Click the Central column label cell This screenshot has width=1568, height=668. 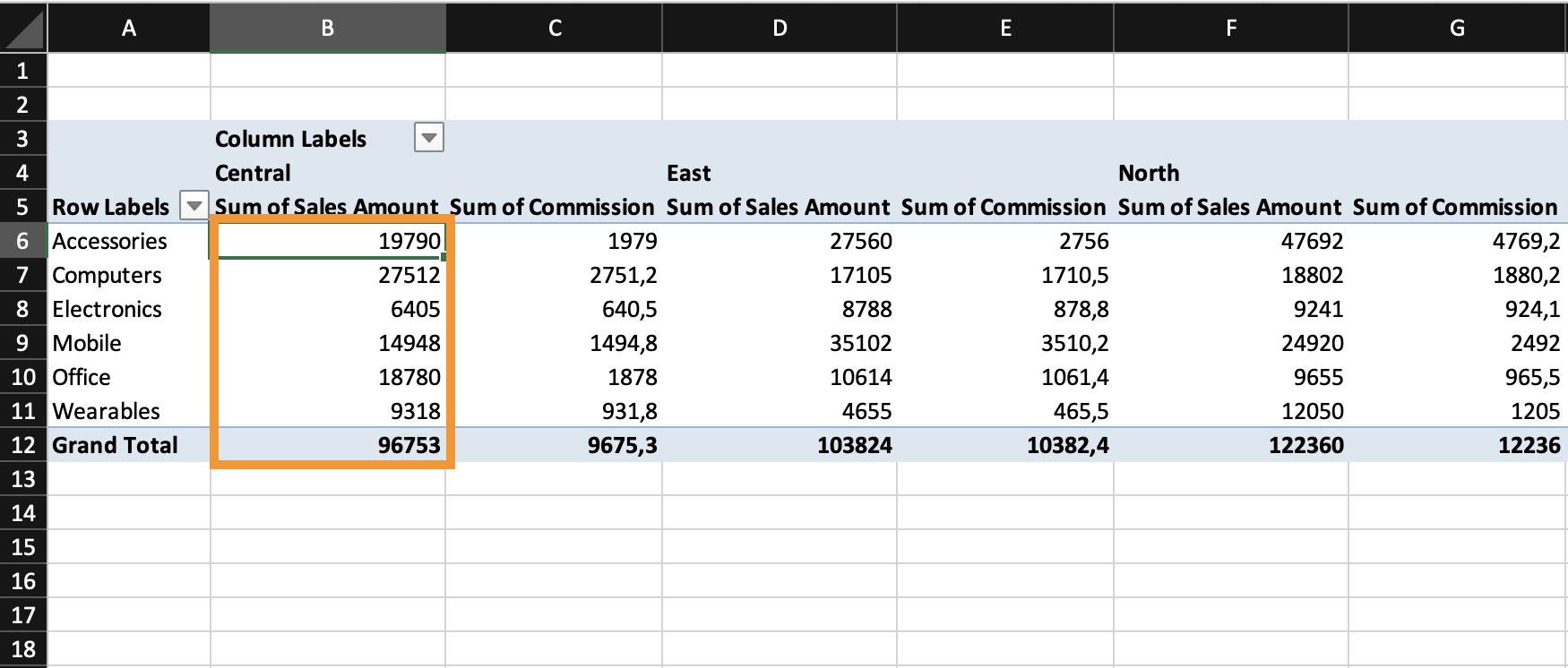point(253,173)
